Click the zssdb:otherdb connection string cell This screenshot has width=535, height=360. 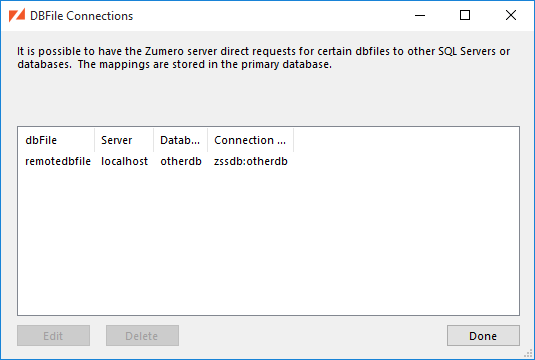point(251,161)
